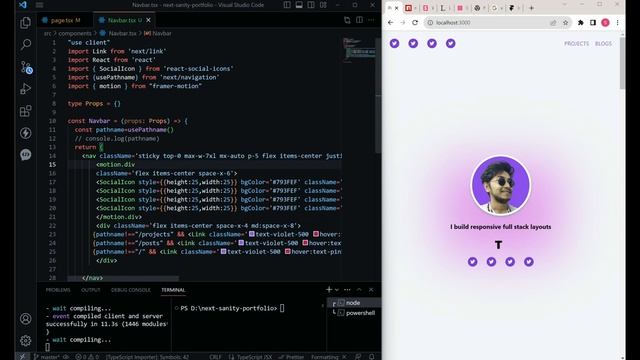Open the Customize Layout control
The width and height of the screenshot is (640, 360).
[323, 5]
